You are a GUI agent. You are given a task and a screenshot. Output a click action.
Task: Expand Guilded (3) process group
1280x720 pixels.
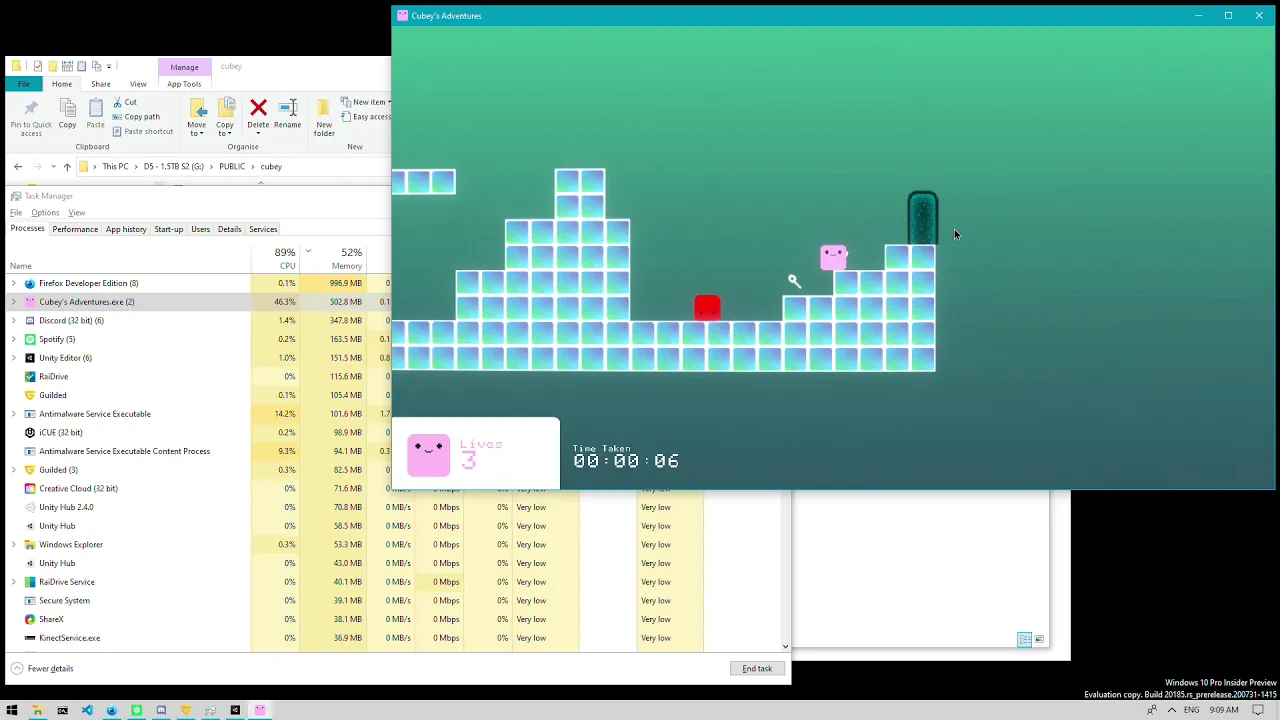pos(14,470)
